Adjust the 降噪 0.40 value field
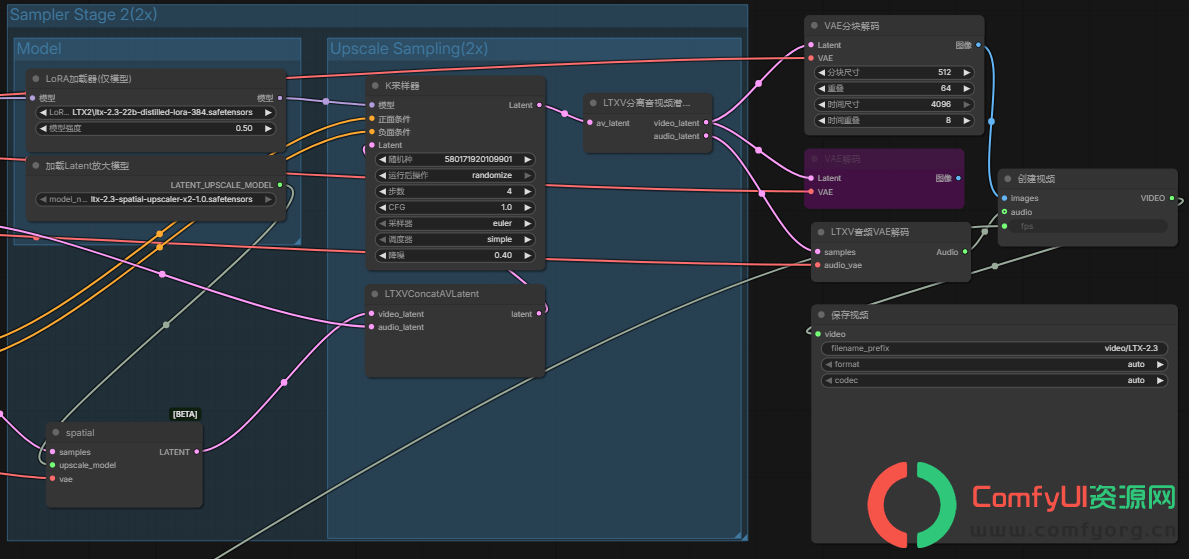1189x559 pixels. 455,256
